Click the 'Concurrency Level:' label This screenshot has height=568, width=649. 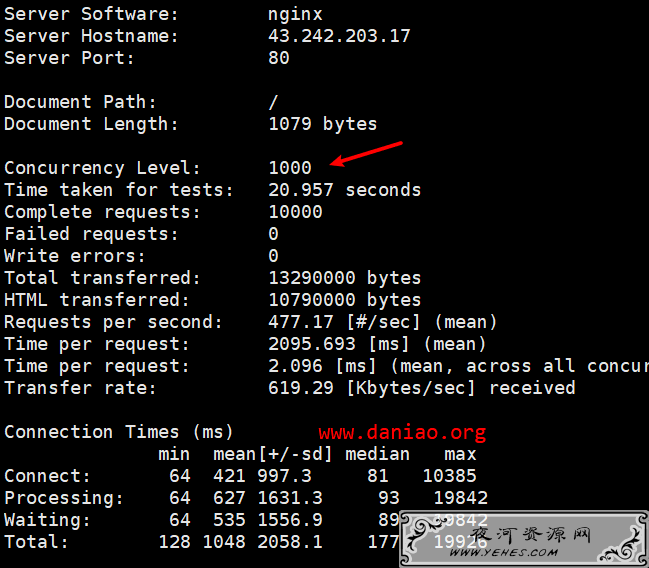102,168
